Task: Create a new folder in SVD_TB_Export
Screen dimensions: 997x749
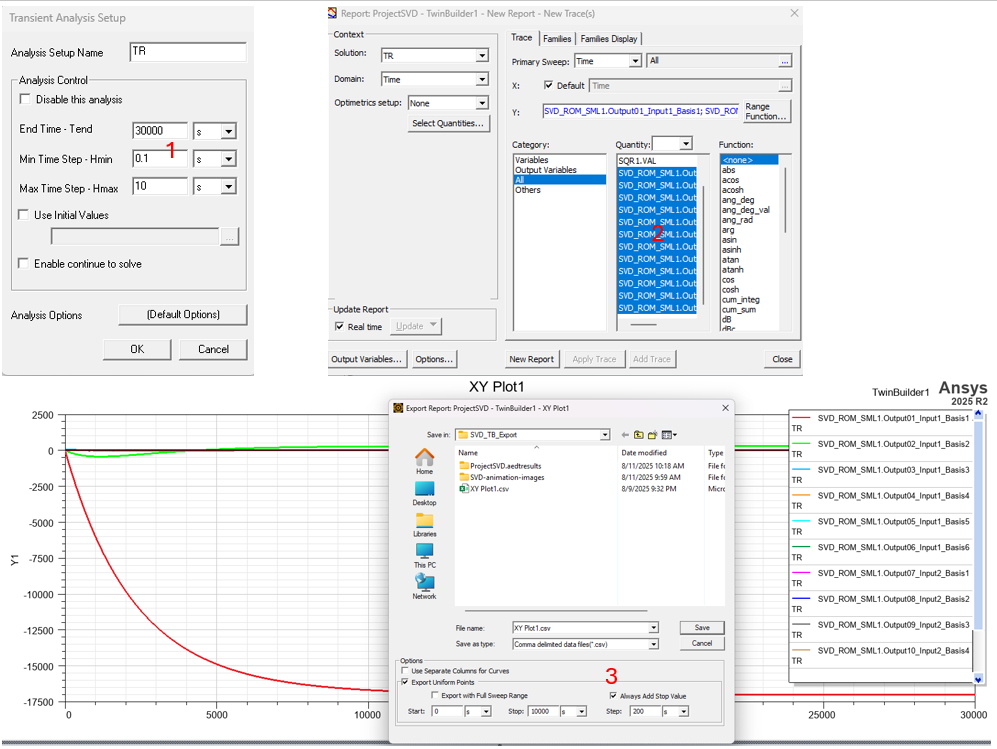Action: pyautogui.click(x=652, y=435)
